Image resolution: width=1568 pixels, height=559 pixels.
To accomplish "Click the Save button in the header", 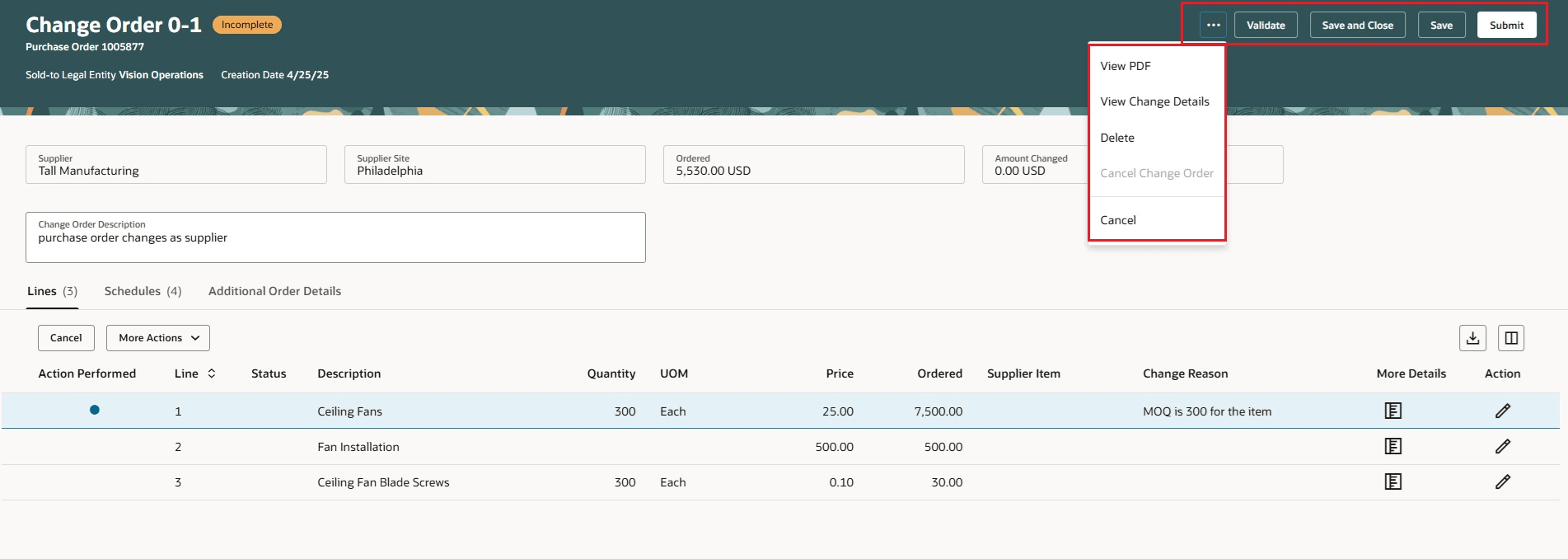I will click(x=1441, y=25).
